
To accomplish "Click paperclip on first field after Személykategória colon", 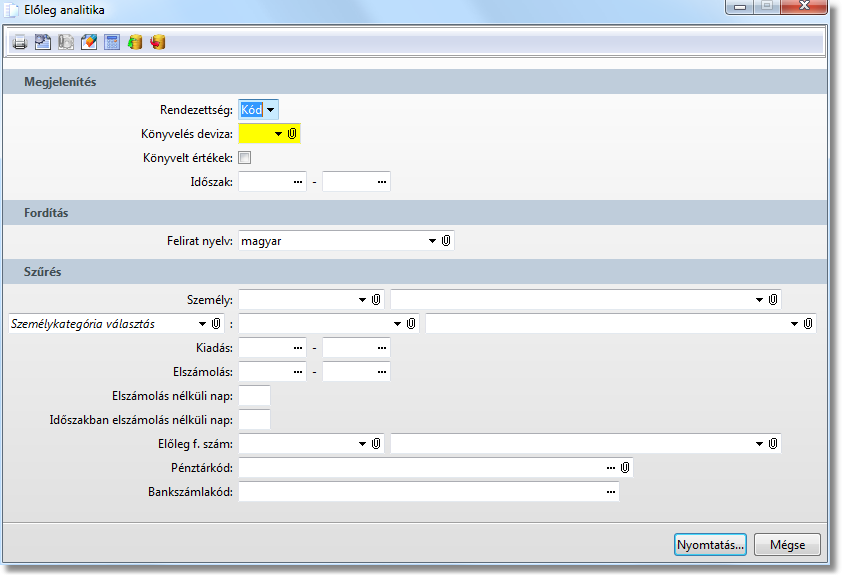I will tap(411, 324).
